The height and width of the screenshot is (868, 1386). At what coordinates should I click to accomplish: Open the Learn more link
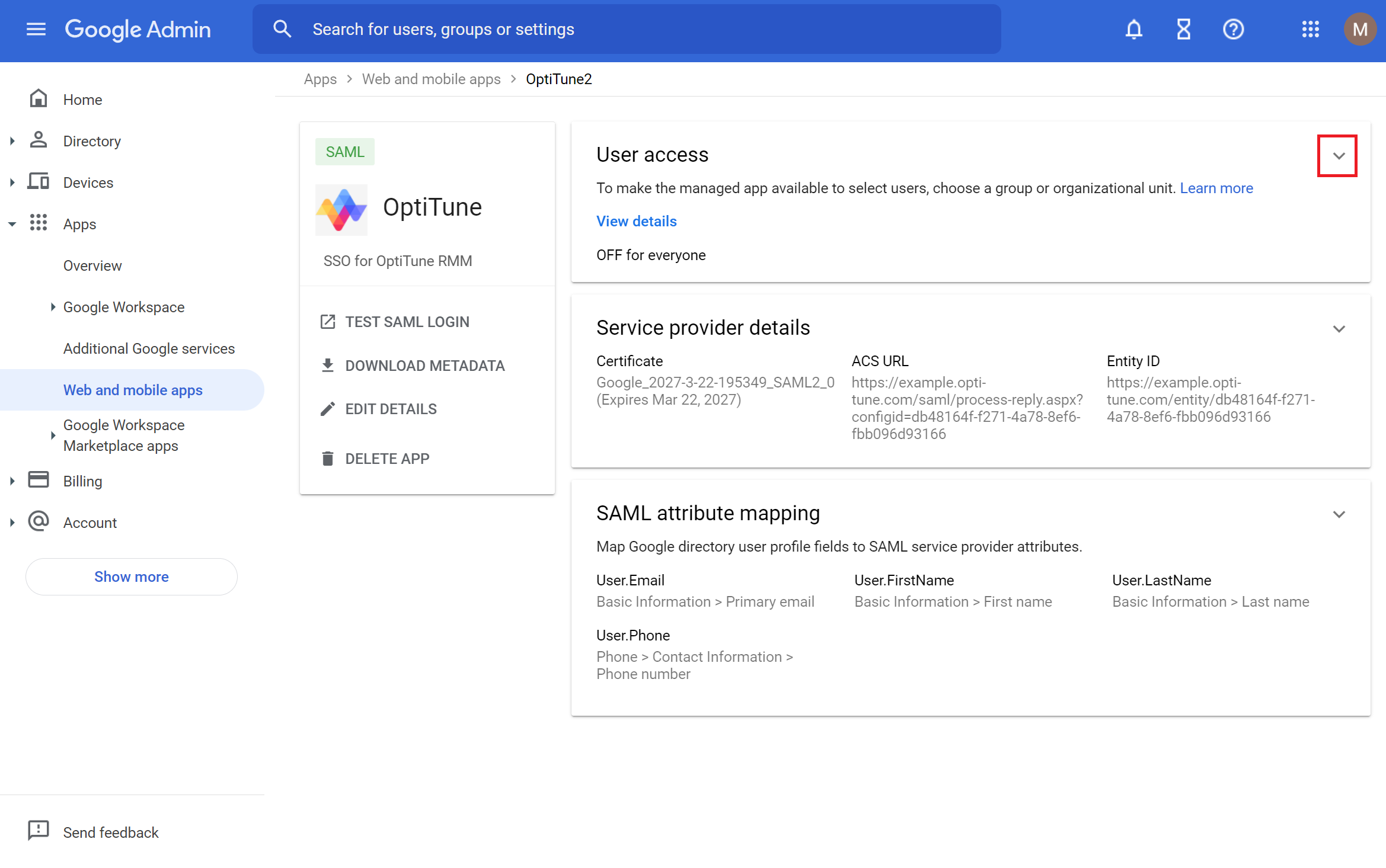click(x=1216, y=188)
